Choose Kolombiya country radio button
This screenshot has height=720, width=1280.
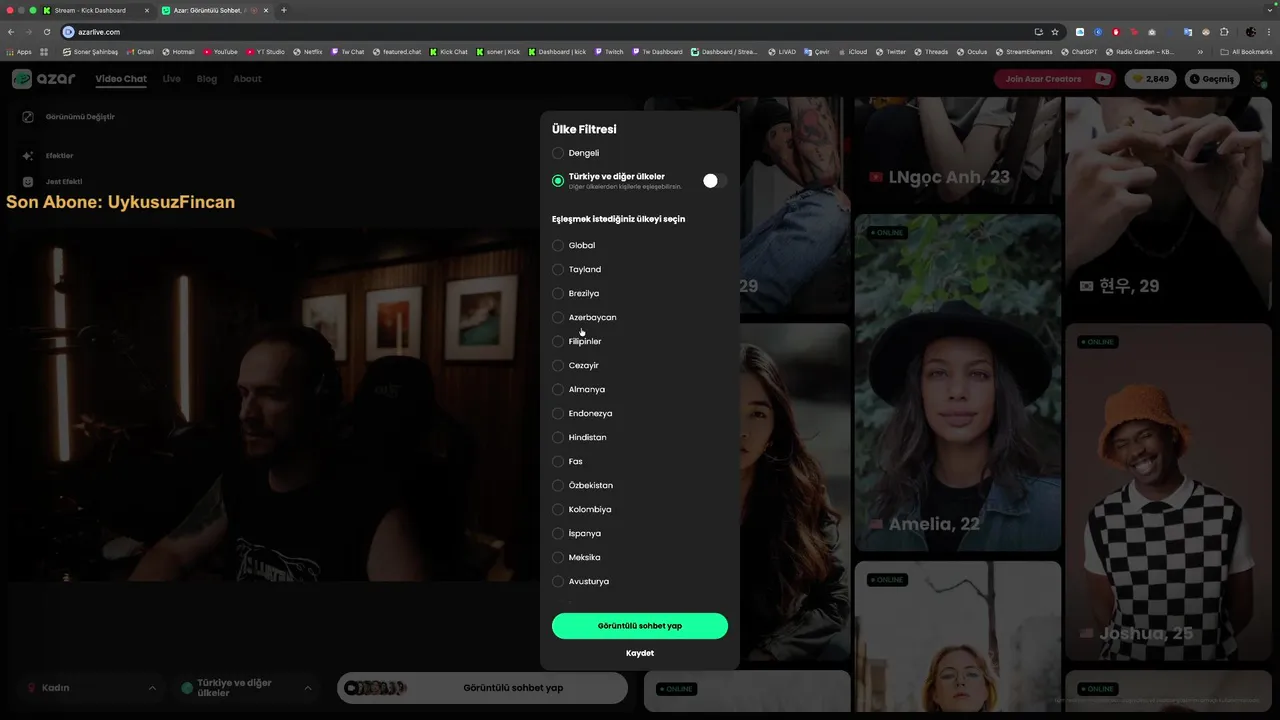(x=558, y=509)
